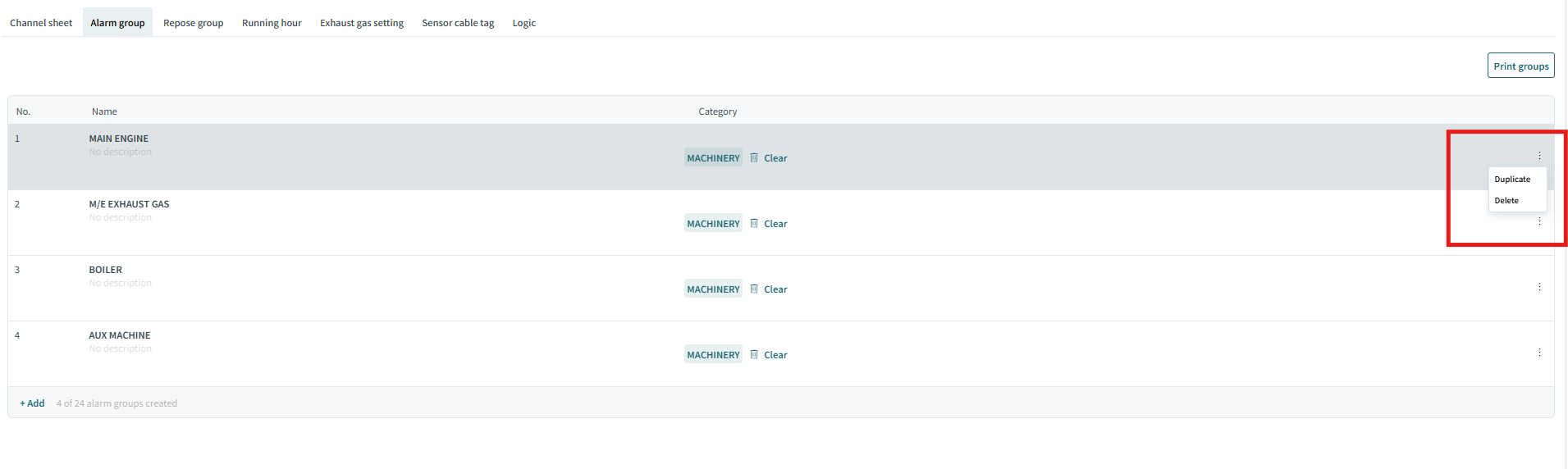Click the trash icon in BOILER row
Viewport: 1568px width, 469px height.
pyautogui.click(x=754, y=289)
